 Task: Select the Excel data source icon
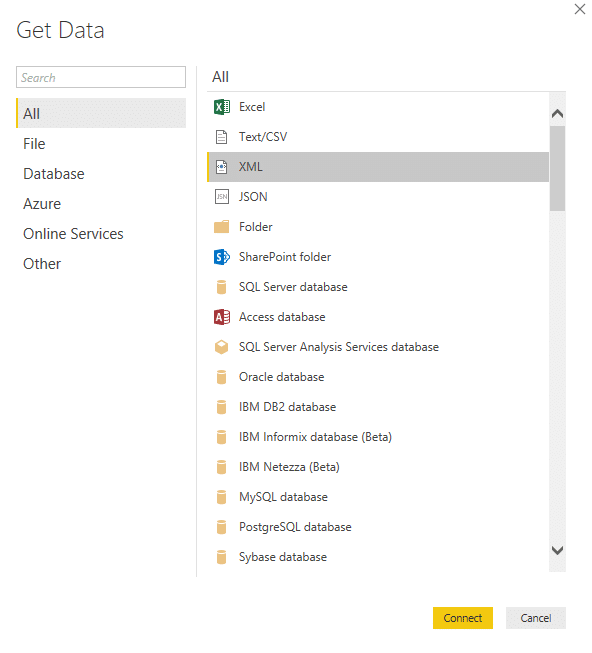(221, 107)
